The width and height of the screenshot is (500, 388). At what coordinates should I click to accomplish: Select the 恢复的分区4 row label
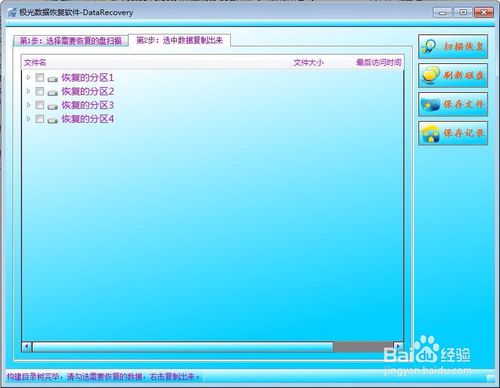point(87,119)
